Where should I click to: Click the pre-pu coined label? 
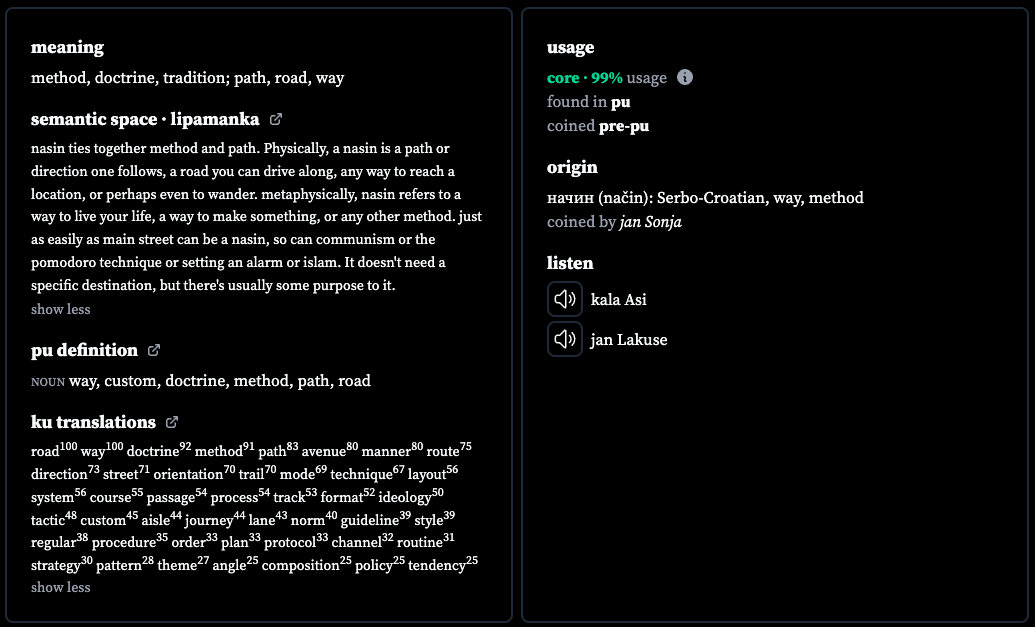click(624, 126)
